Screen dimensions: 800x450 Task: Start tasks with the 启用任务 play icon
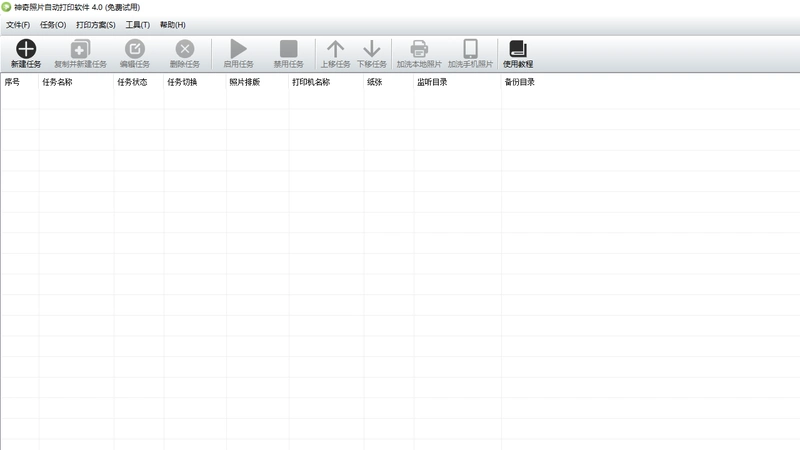click(x=238, y=49)
